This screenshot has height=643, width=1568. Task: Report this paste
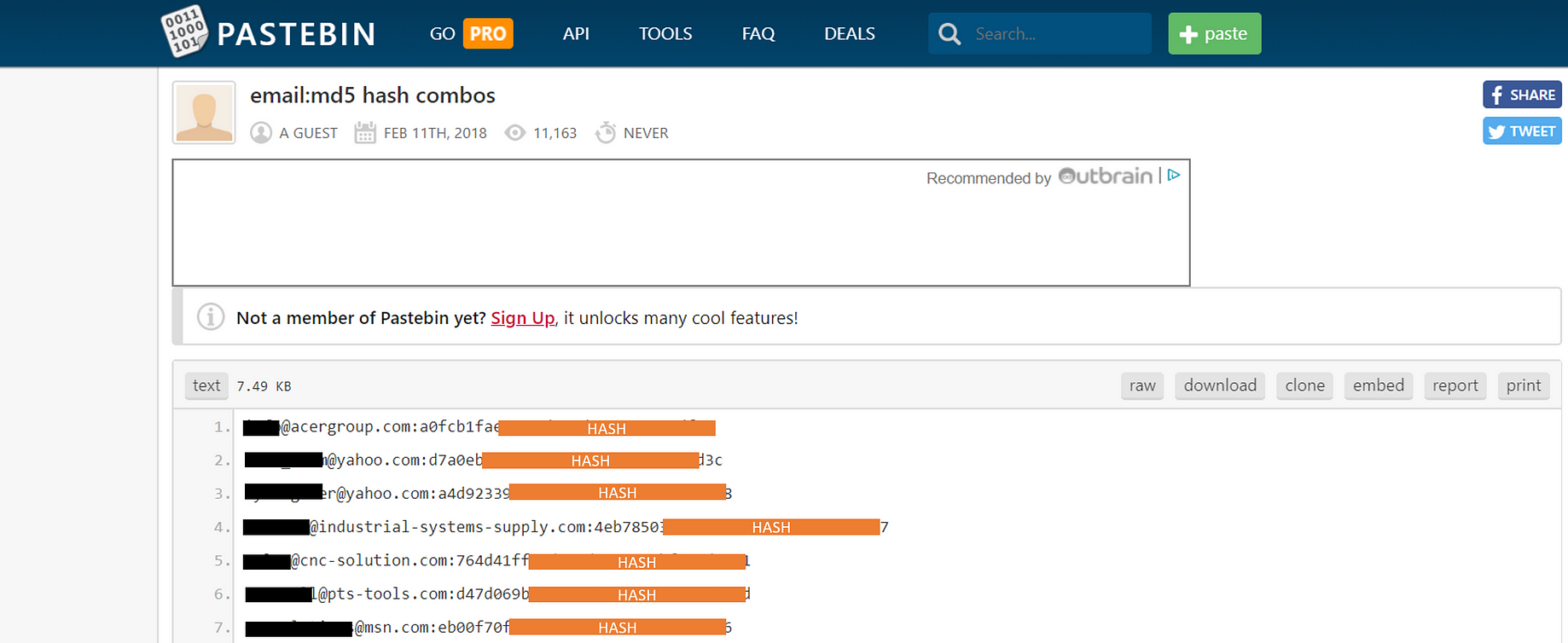(1455, 385)
